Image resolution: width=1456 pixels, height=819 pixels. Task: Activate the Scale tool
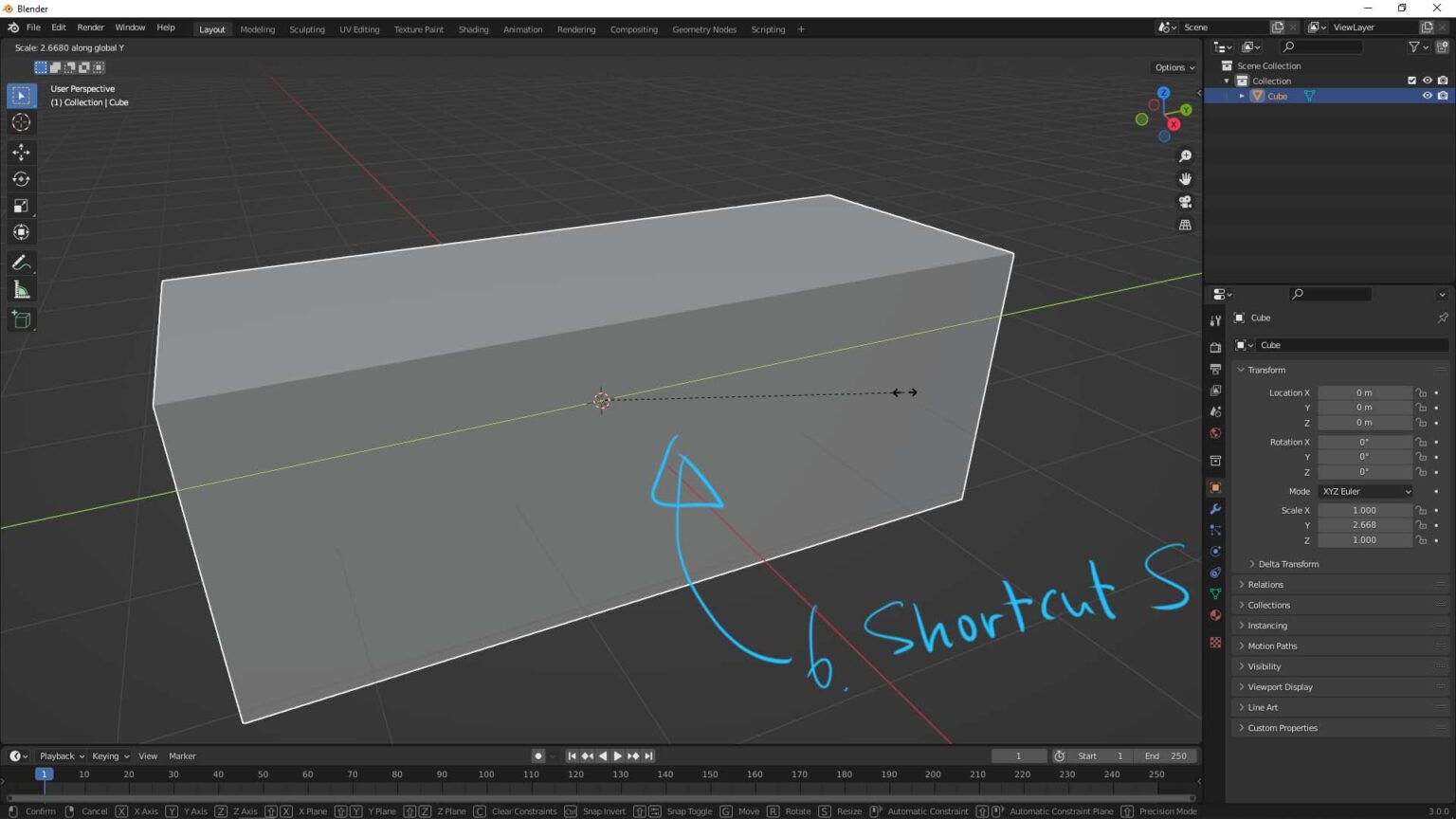pyautogui.click(x=21, y=206)
